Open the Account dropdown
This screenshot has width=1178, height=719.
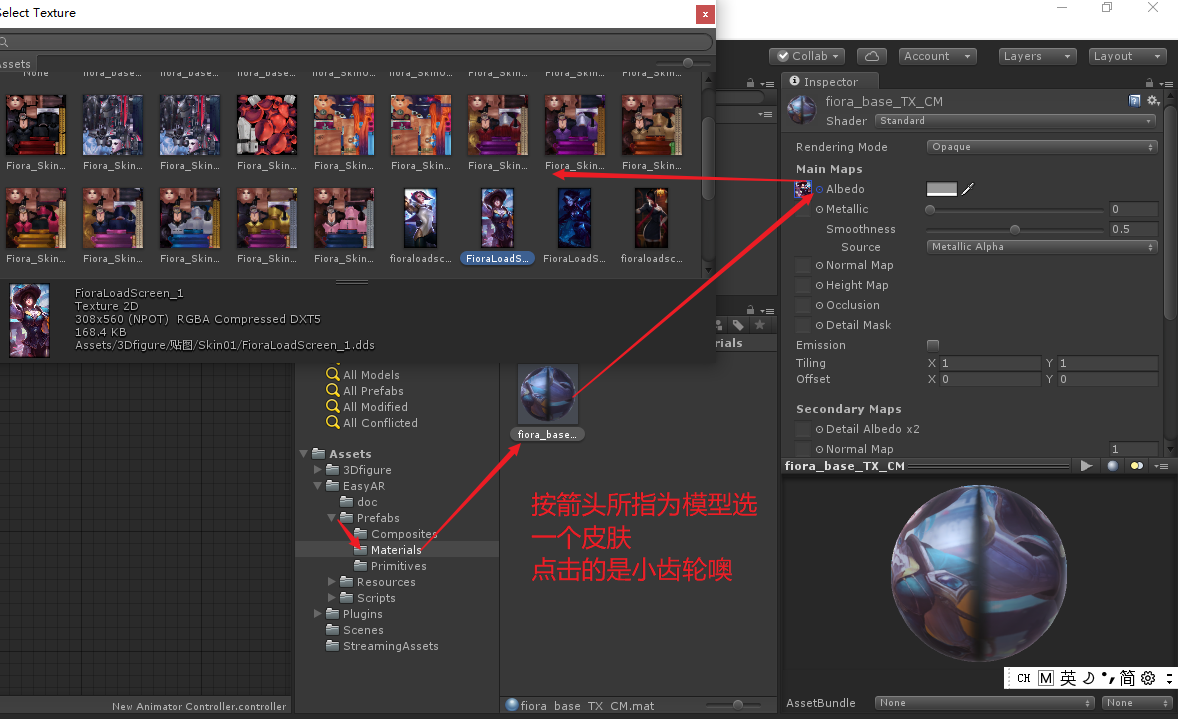pos(938,56)
